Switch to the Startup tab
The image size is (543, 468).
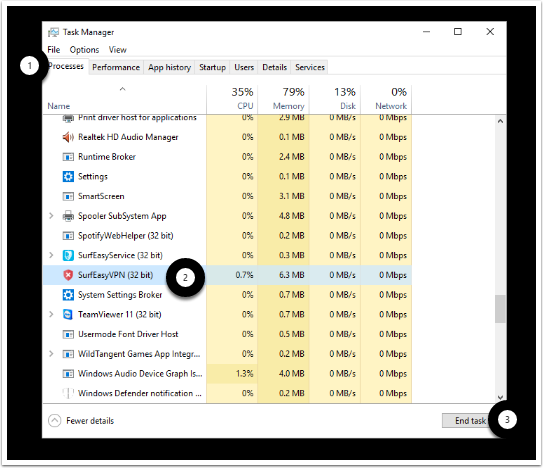212,67
